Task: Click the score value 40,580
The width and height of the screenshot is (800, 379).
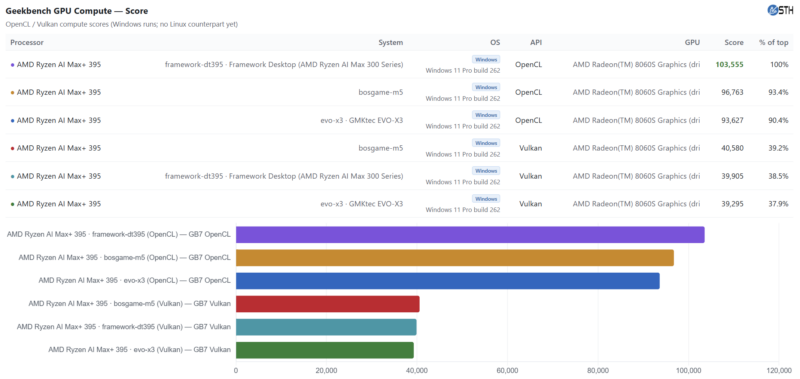Action: [732, 148]
